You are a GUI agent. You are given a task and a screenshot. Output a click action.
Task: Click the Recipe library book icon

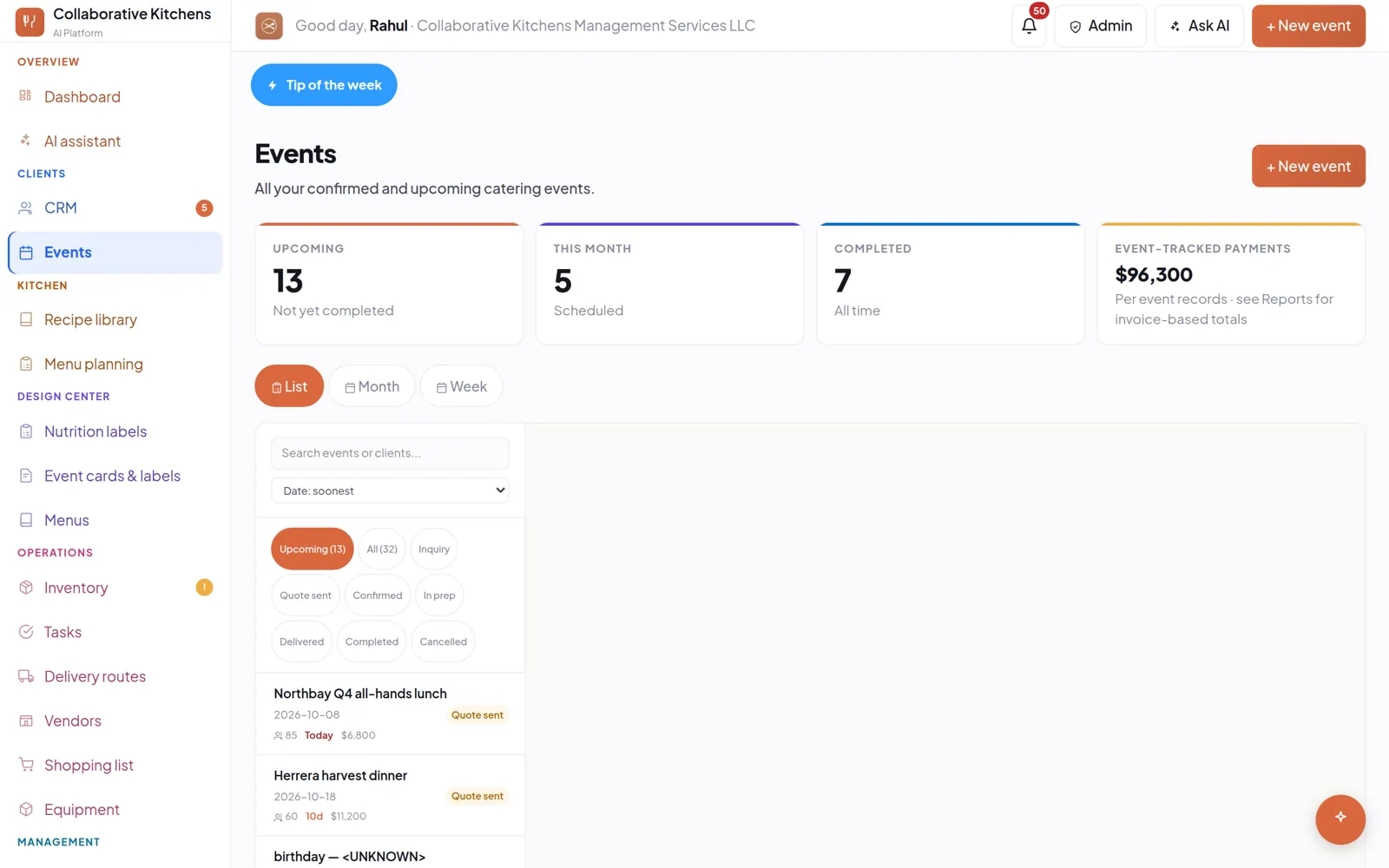click(x=25, y=319)
